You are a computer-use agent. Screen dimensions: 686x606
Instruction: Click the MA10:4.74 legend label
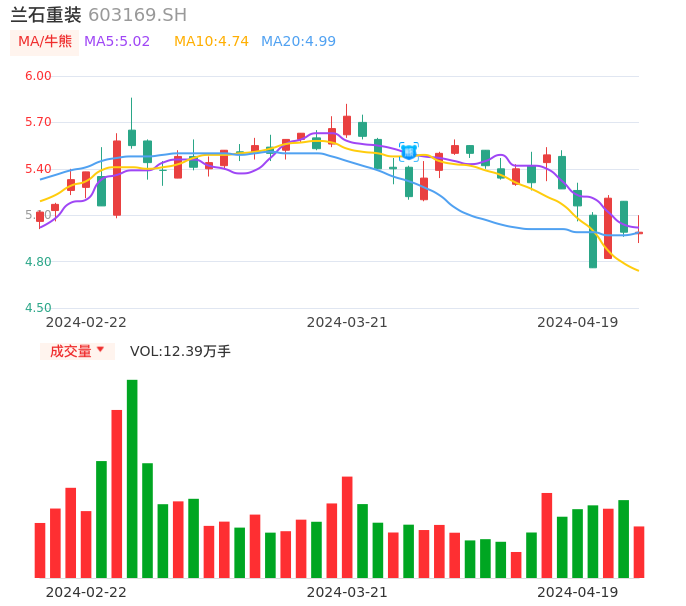211,42
